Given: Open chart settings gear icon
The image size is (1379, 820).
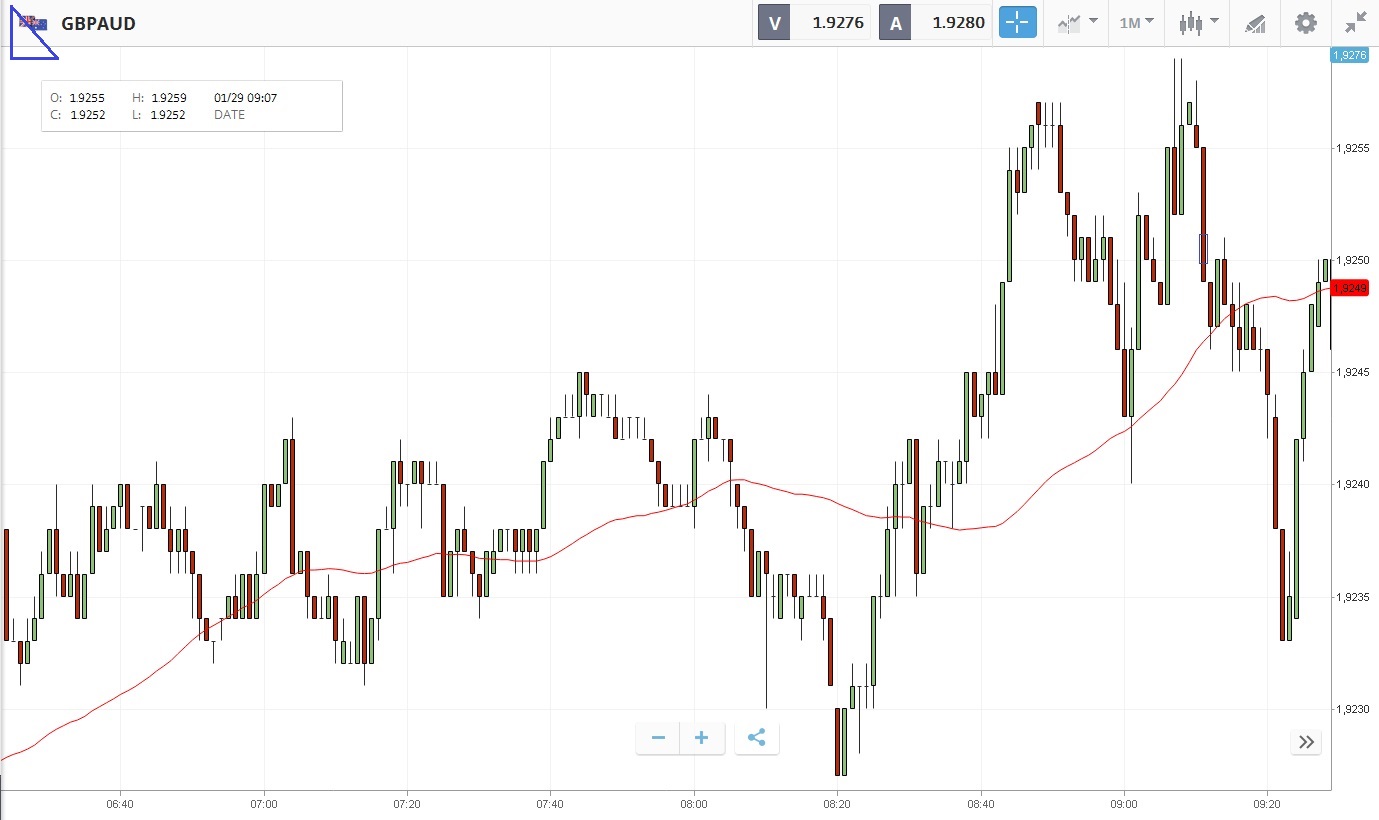Looking at the screenshot, I should (1305, 23).
